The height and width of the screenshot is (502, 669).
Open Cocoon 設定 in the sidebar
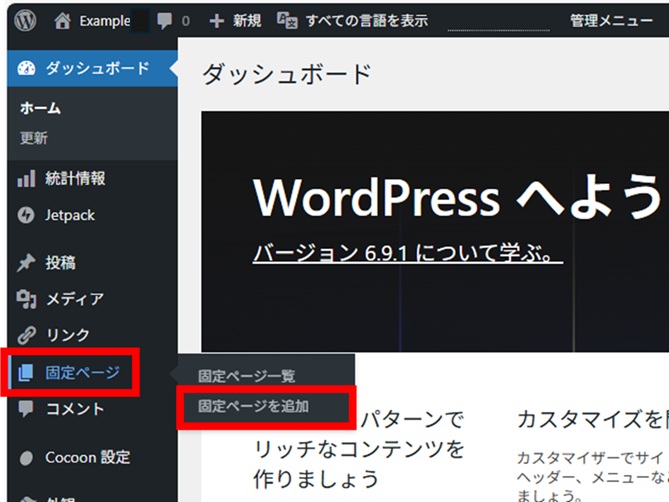pyautogui.click(x=87, y=457)
